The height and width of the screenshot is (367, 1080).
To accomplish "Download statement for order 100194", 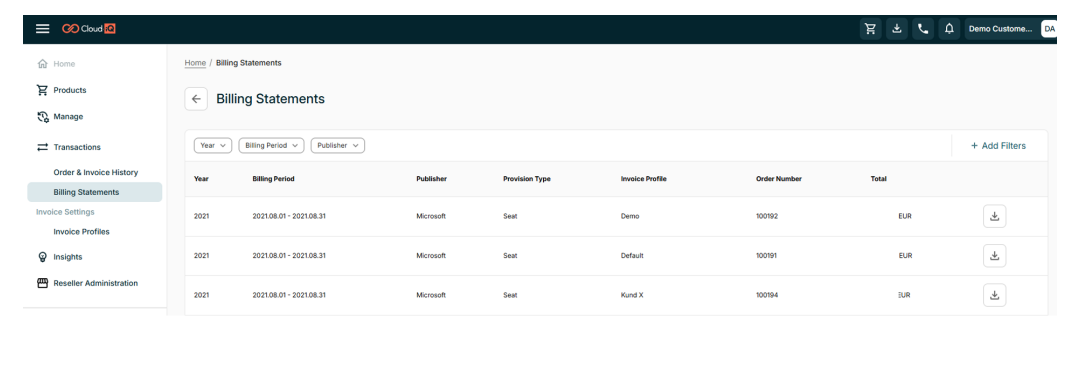I will pyautogui.click(x=995, y=295).
